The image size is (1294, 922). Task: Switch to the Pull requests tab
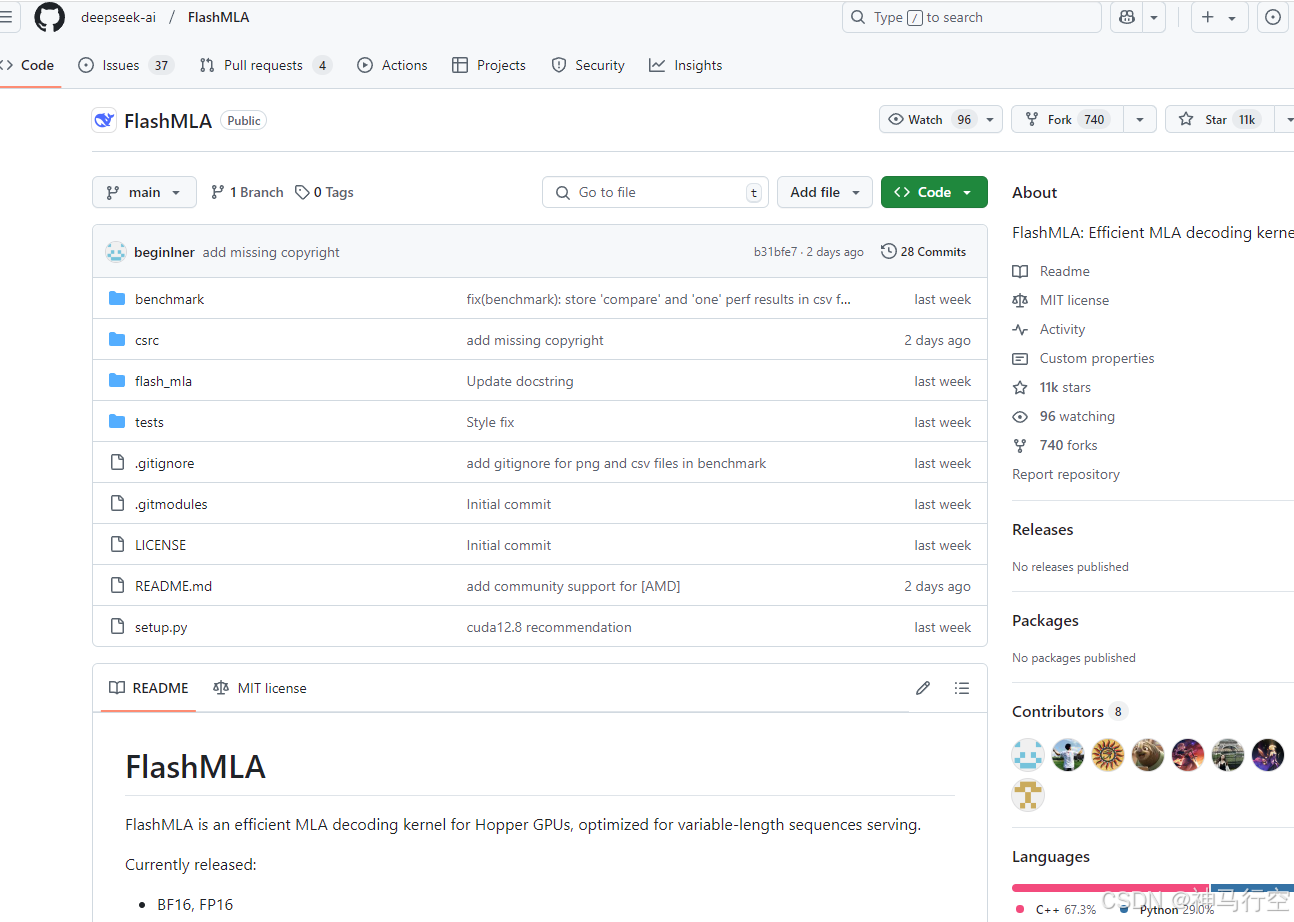click(x=265, y=65)
